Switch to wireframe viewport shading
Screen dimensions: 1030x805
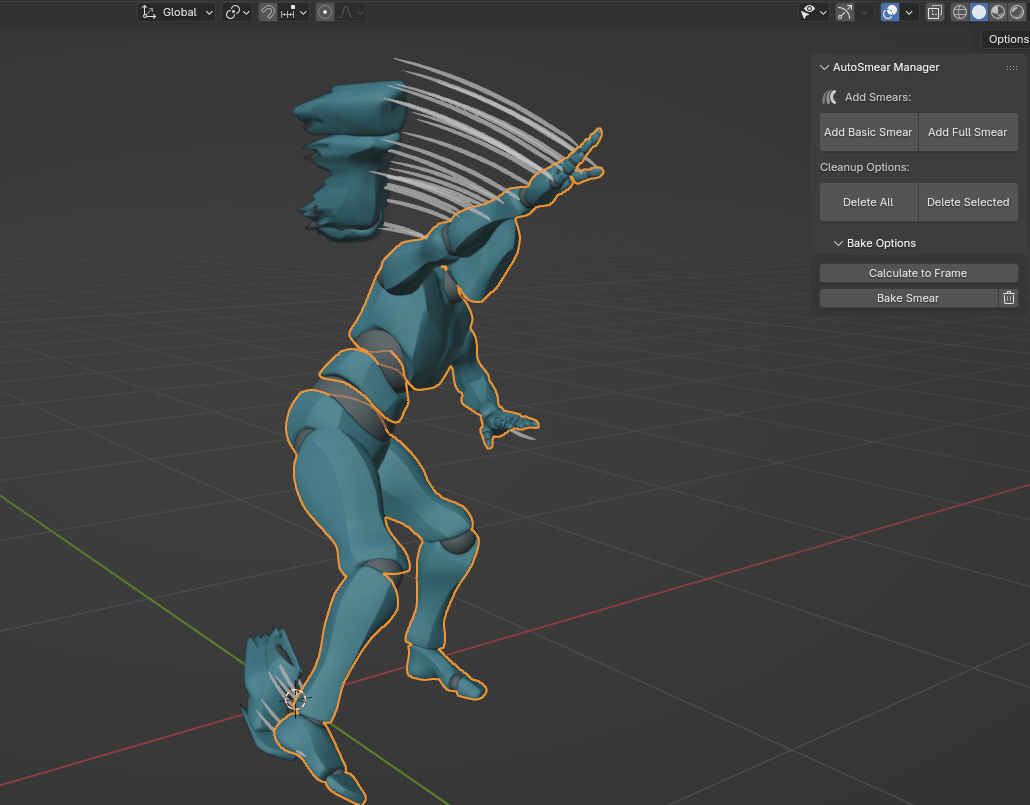pos(960,12)
